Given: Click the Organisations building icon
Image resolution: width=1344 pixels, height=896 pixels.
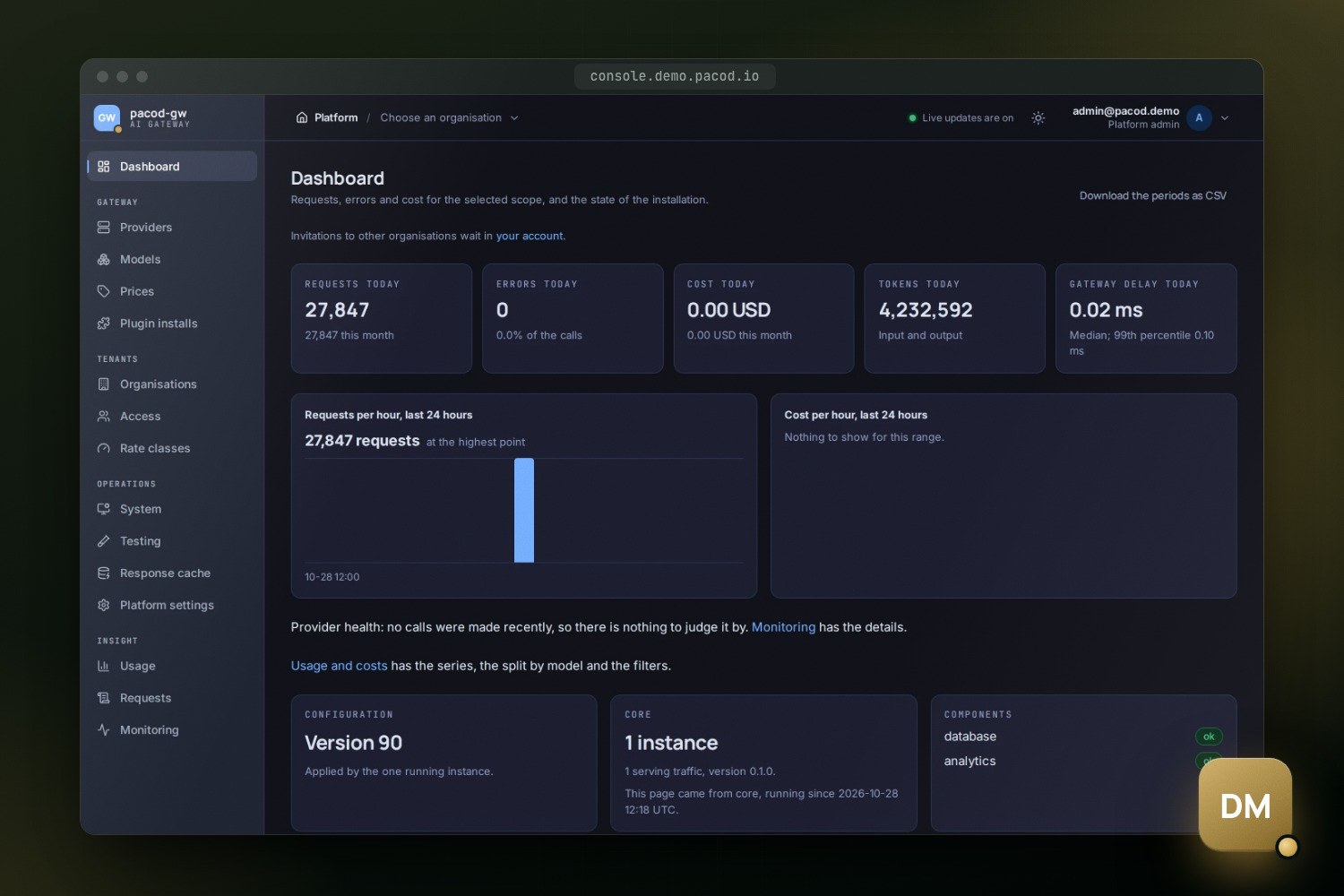Looking at the screenshot, I should pyautogui.click(x=104, y=384).
